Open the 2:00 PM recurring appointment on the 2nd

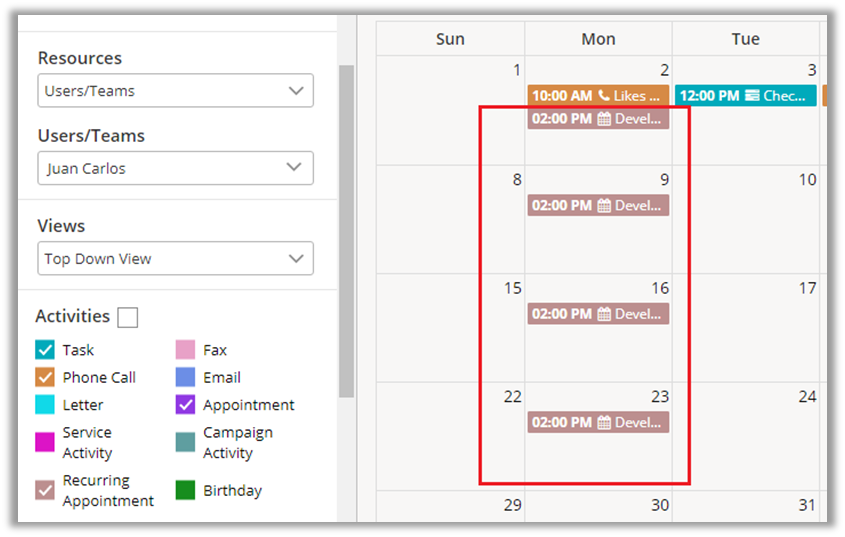coord(598,119)
